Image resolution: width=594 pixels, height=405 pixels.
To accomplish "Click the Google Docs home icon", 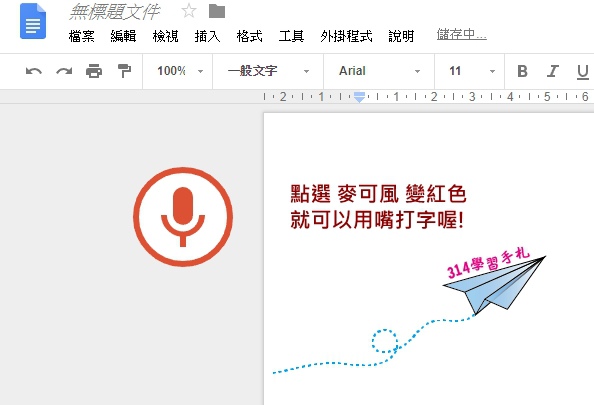I will click(x=33, y=21).
